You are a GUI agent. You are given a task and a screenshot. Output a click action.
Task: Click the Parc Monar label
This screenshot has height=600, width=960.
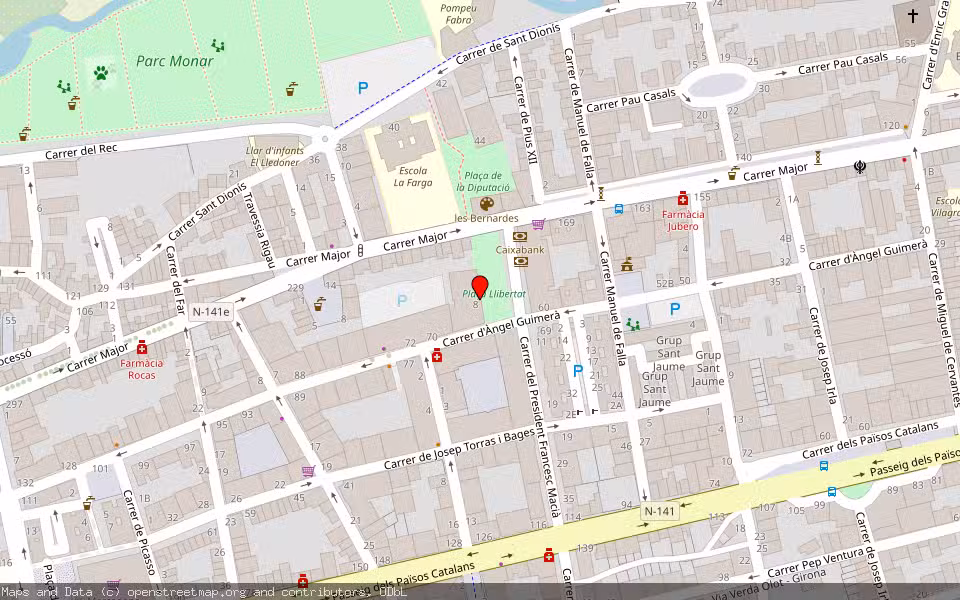[x=174, y=61]
